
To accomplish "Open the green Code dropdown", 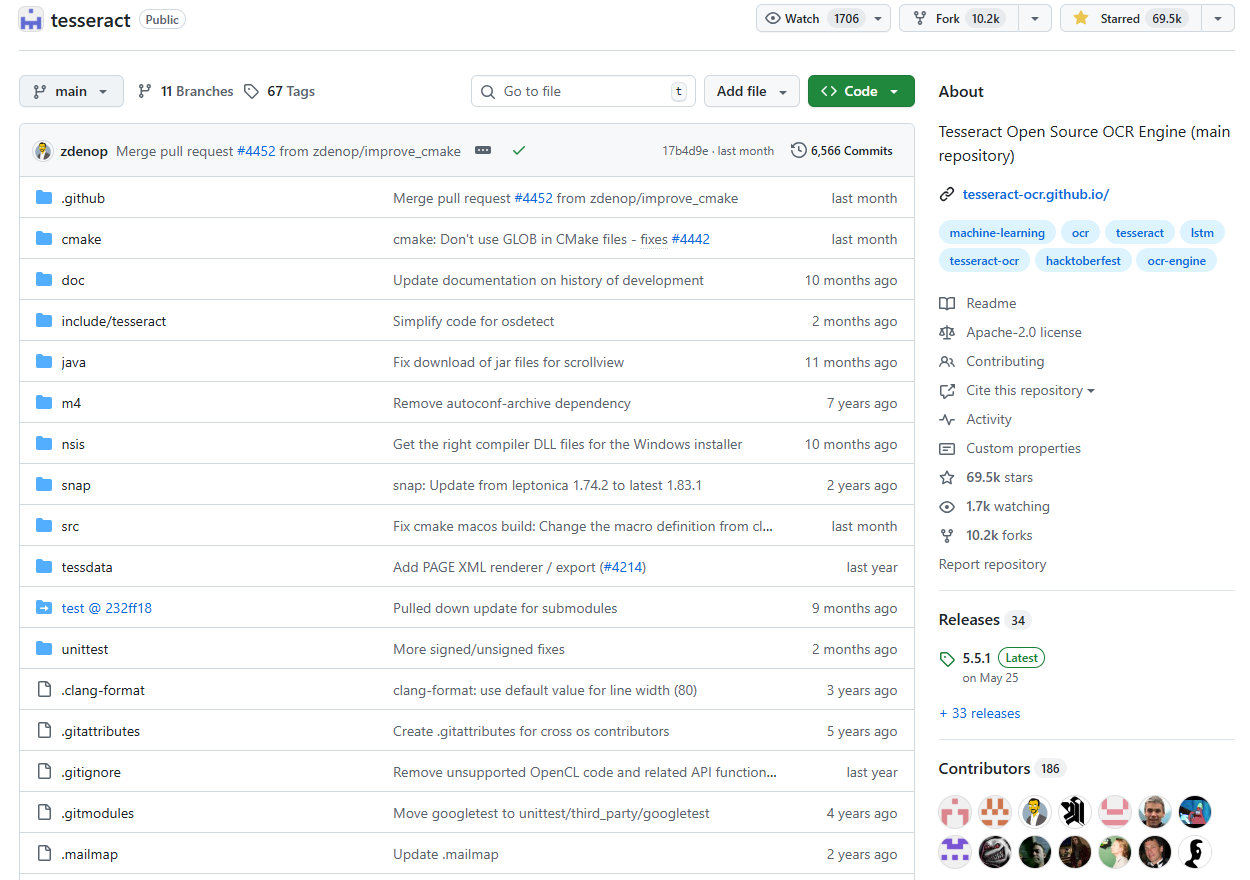I will click(x=861, y=91).
